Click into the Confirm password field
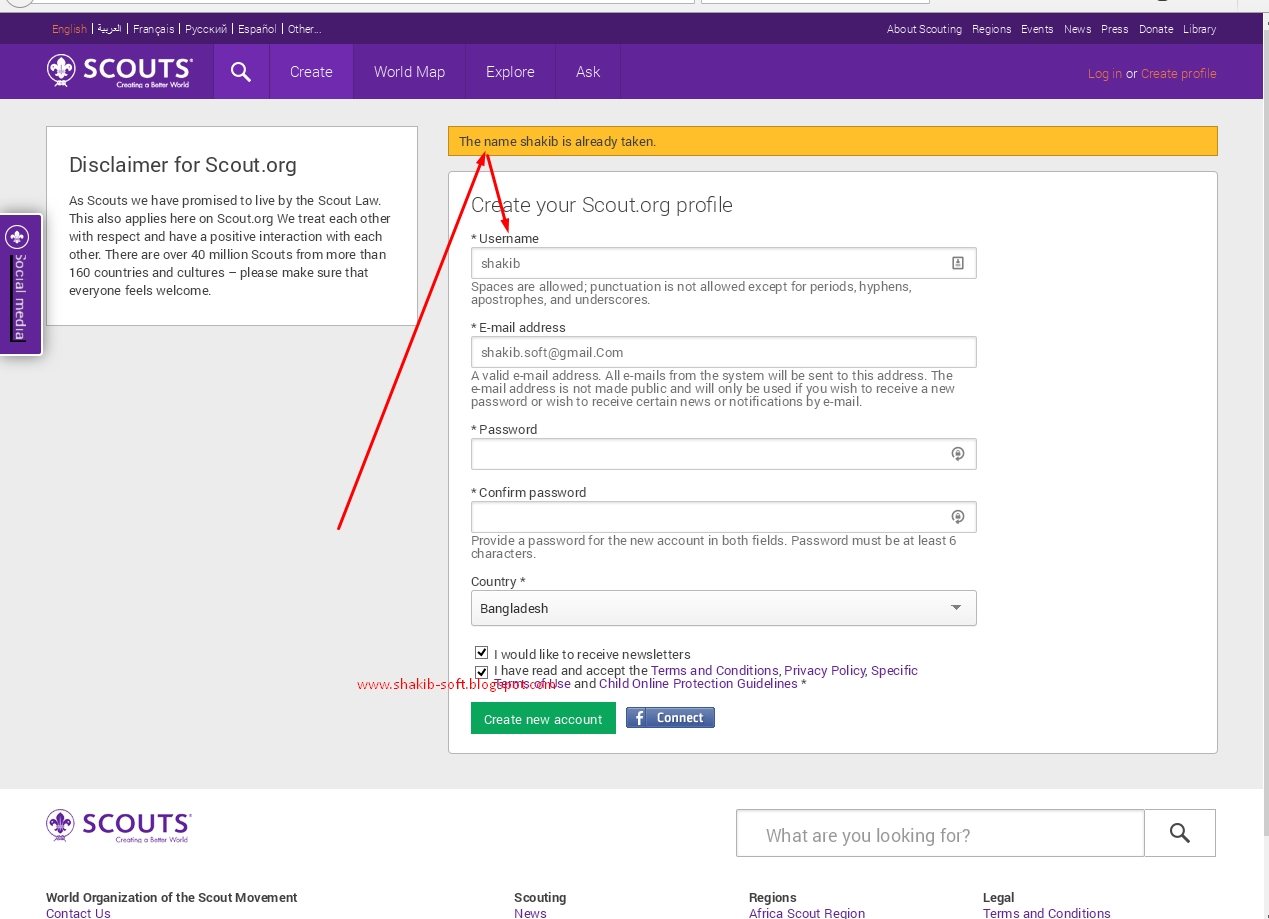 pos(723,517)
